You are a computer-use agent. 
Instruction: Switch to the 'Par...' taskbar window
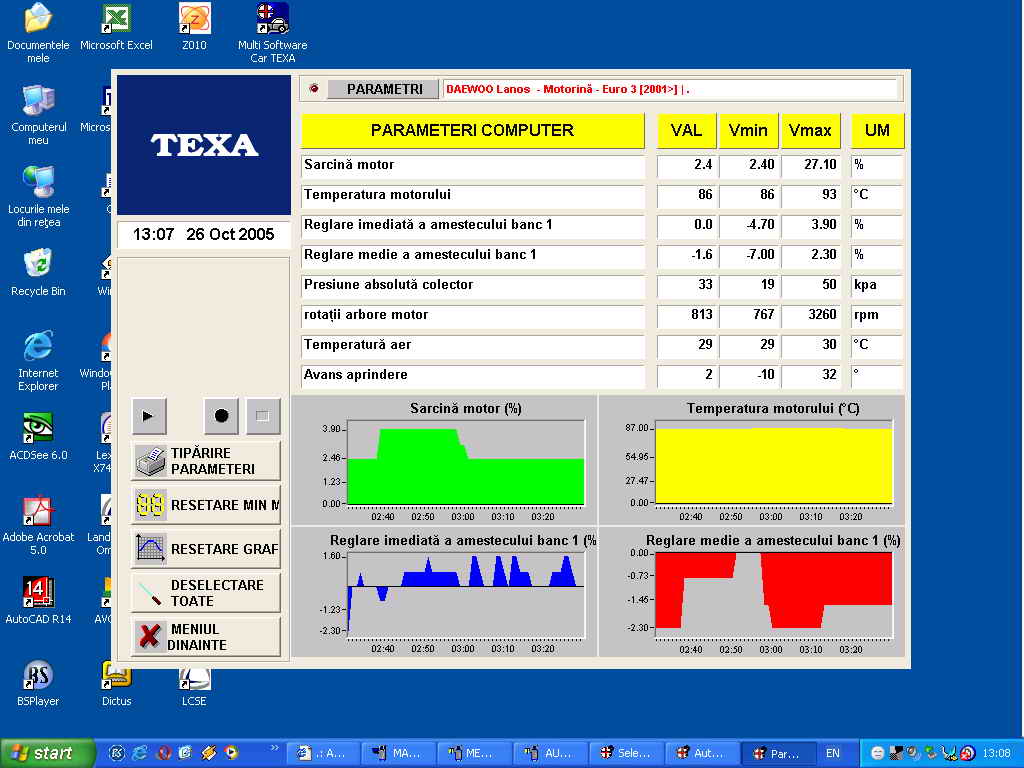pyautogui.click(x=778, y=753)
